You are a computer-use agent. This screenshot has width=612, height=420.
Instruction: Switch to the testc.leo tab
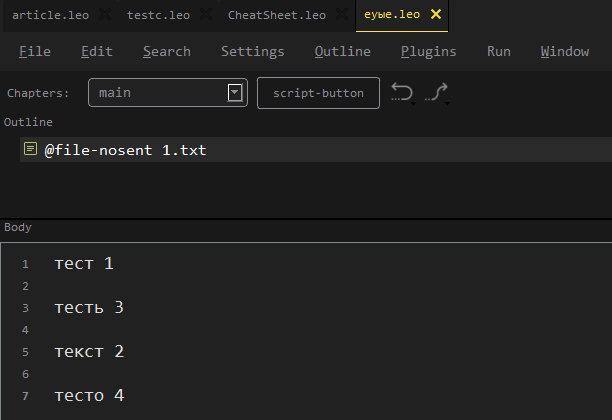click(158, 15)
